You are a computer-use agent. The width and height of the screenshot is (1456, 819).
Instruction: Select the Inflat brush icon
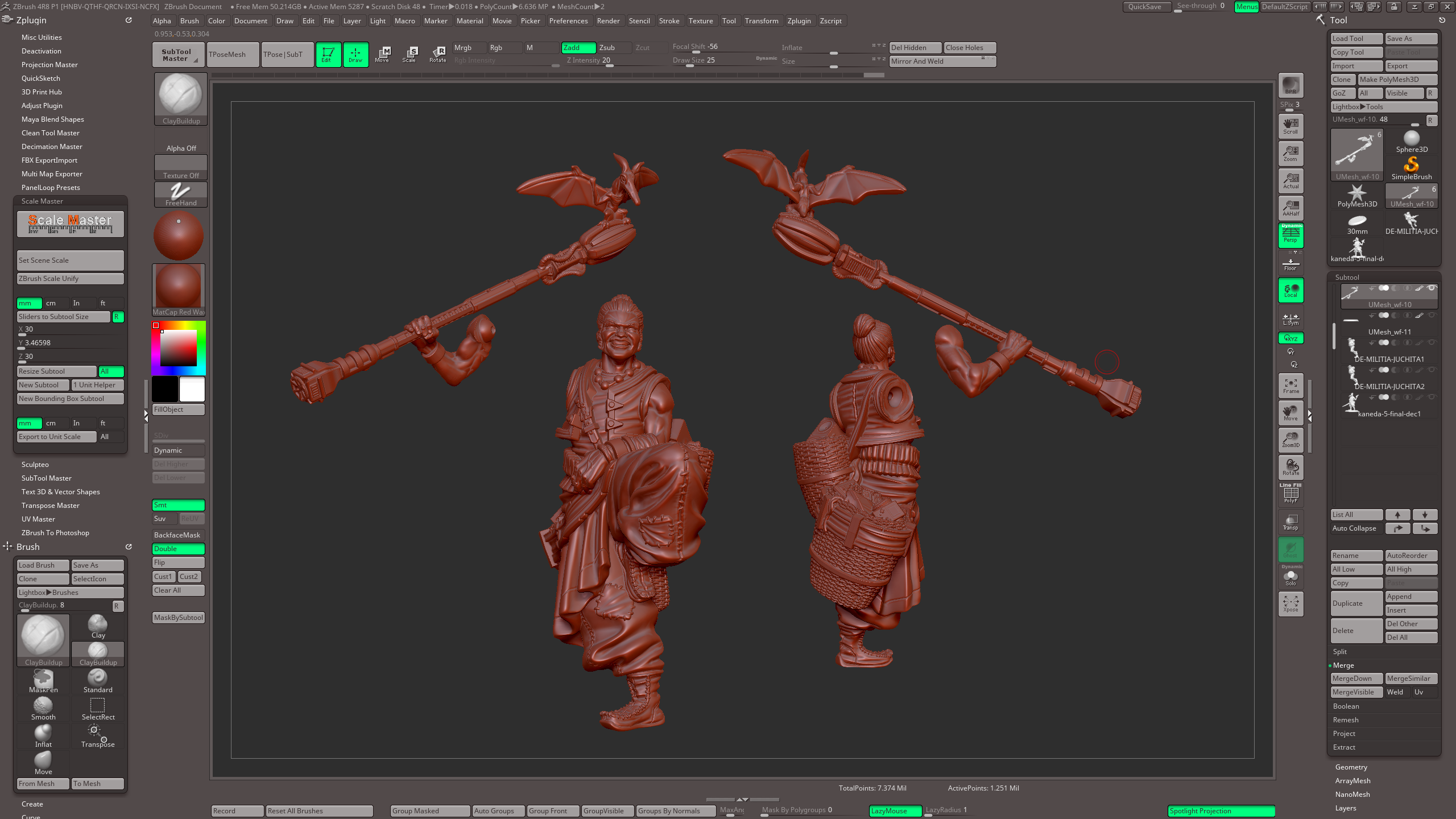tap(43, 735)
